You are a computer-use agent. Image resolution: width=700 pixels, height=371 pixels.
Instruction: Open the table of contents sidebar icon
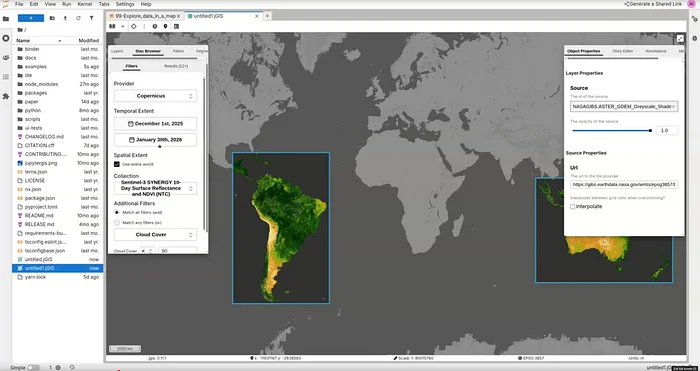point(6,77)
